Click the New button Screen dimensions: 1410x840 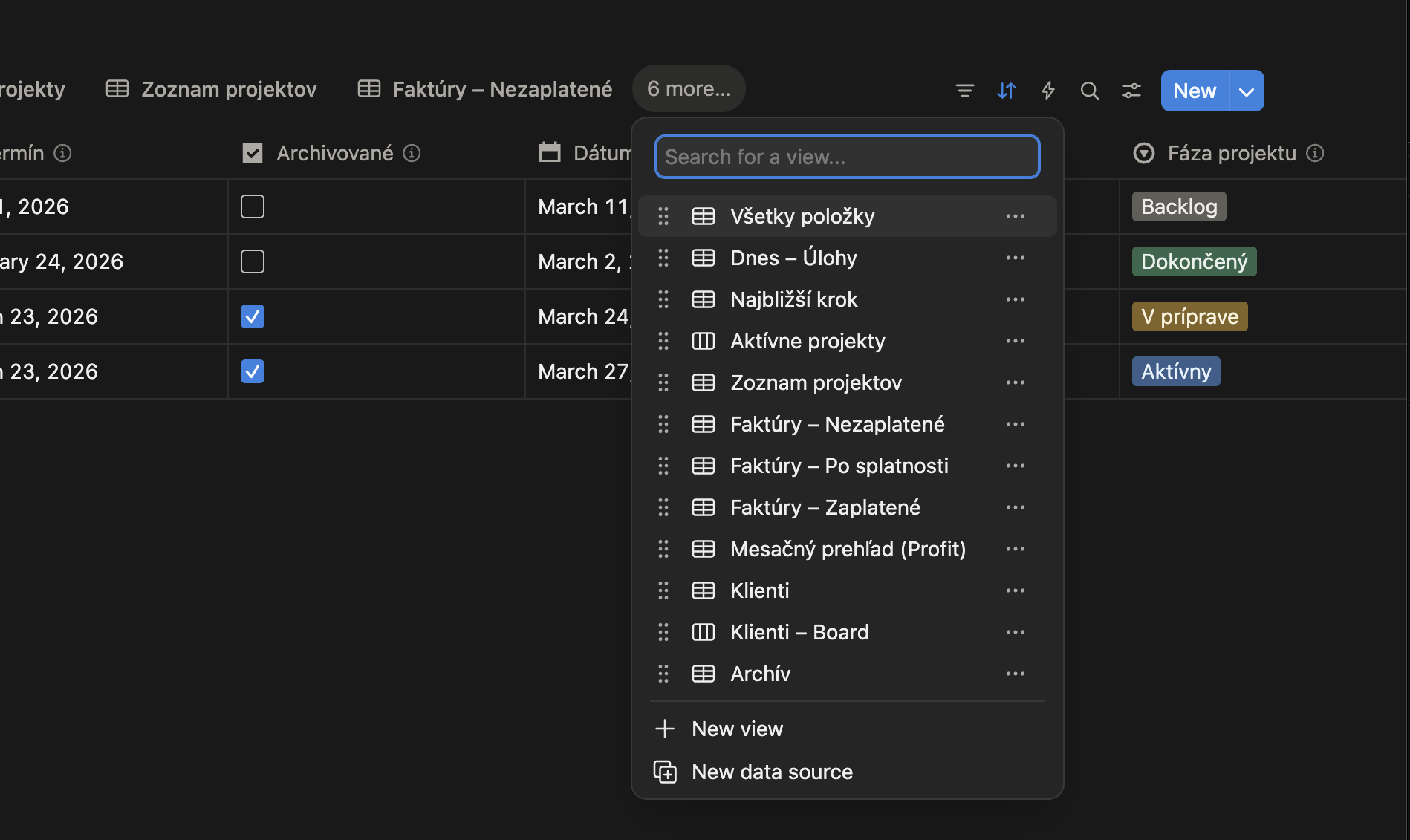[x=1194, y=90]
